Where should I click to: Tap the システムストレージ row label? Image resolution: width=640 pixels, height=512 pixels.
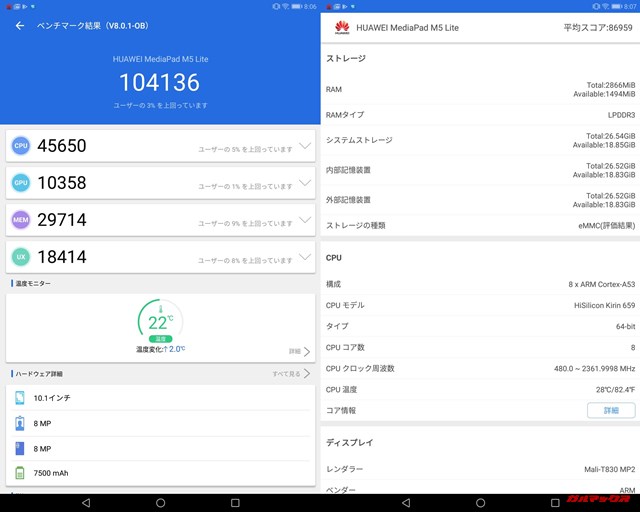pyautogui.click(x=359, y=140)
